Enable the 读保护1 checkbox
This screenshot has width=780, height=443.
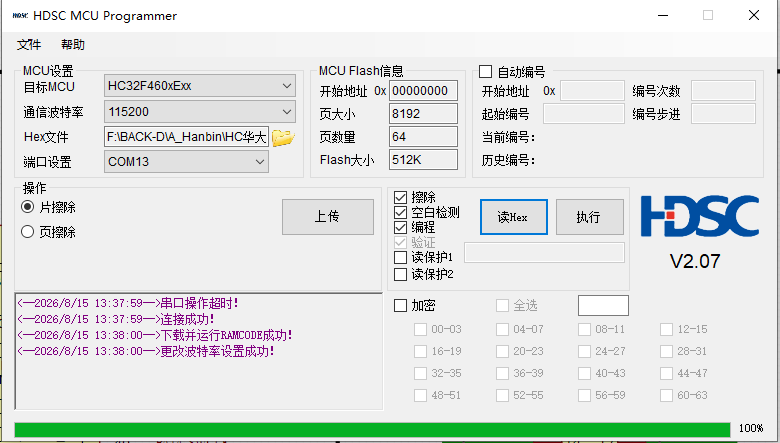(400, 258)
